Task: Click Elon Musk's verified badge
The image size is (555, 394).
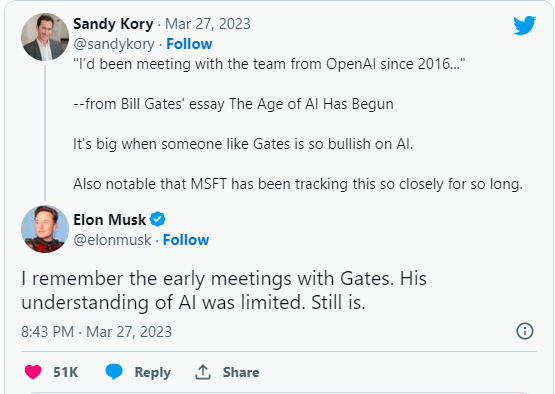Action: (x=158, y=219)
